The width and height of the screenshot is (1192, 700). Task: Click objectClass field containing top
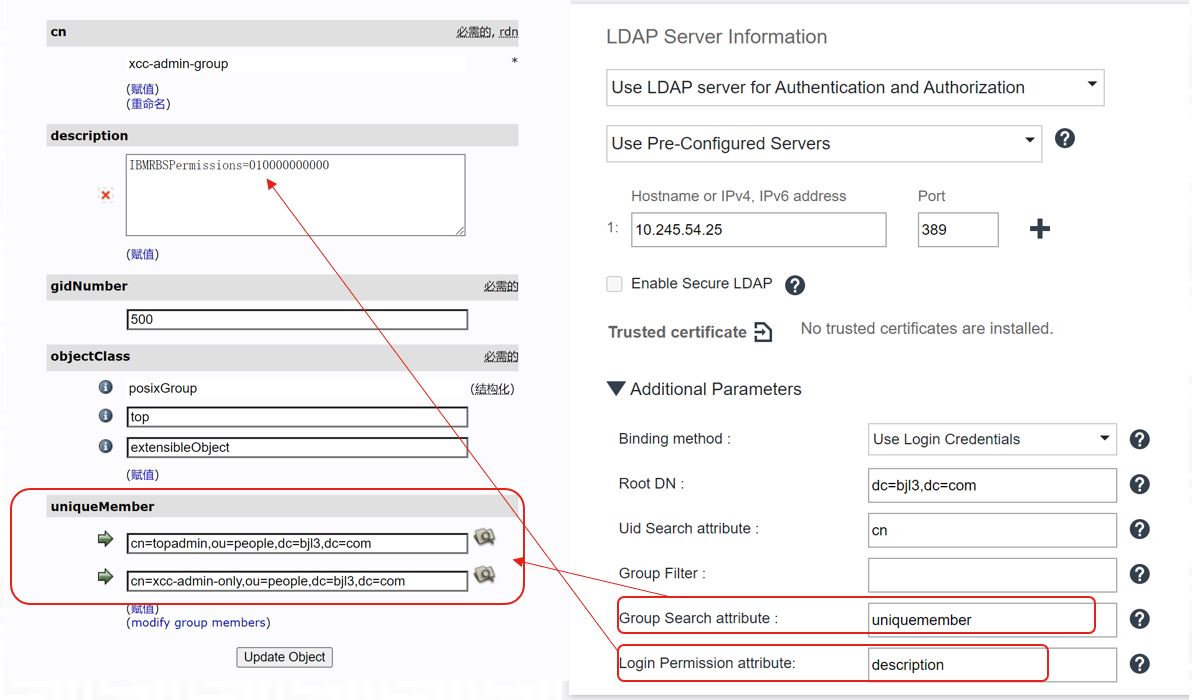coord(297,417)
